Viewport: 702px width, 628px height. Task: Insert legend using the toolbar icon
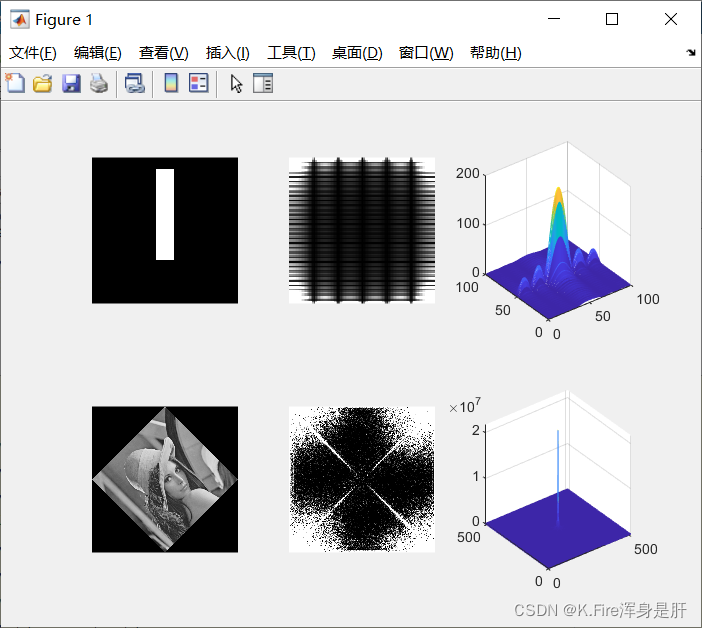coord(199,83)
